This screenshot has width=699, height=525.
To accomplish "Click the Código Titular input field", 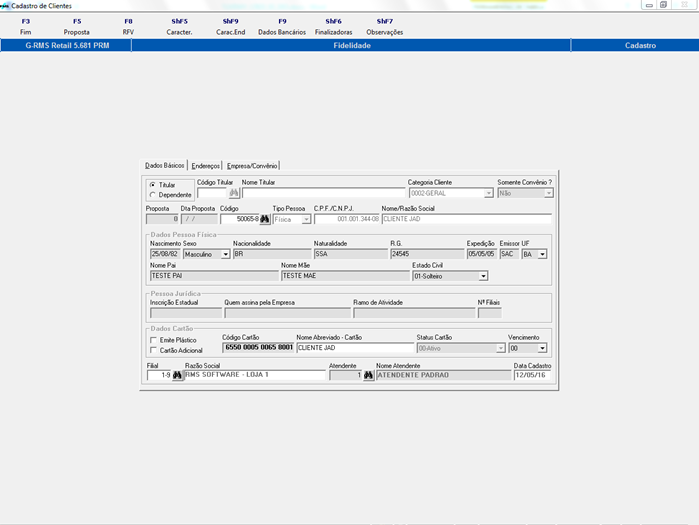I will 213,193.
